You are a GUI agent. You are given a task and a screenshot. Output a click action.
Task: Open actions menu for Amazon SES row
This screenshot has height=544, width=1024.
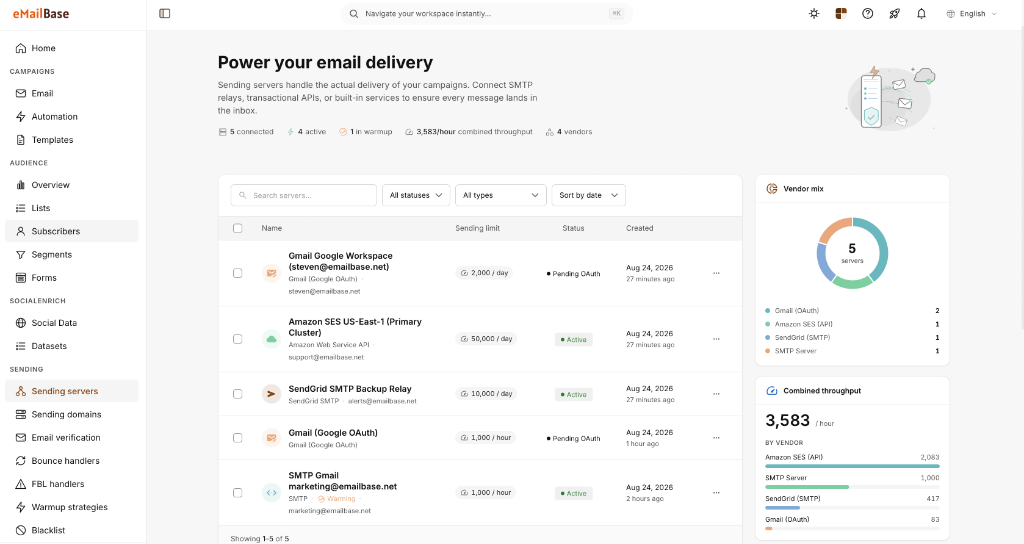[x=716, y=339]
